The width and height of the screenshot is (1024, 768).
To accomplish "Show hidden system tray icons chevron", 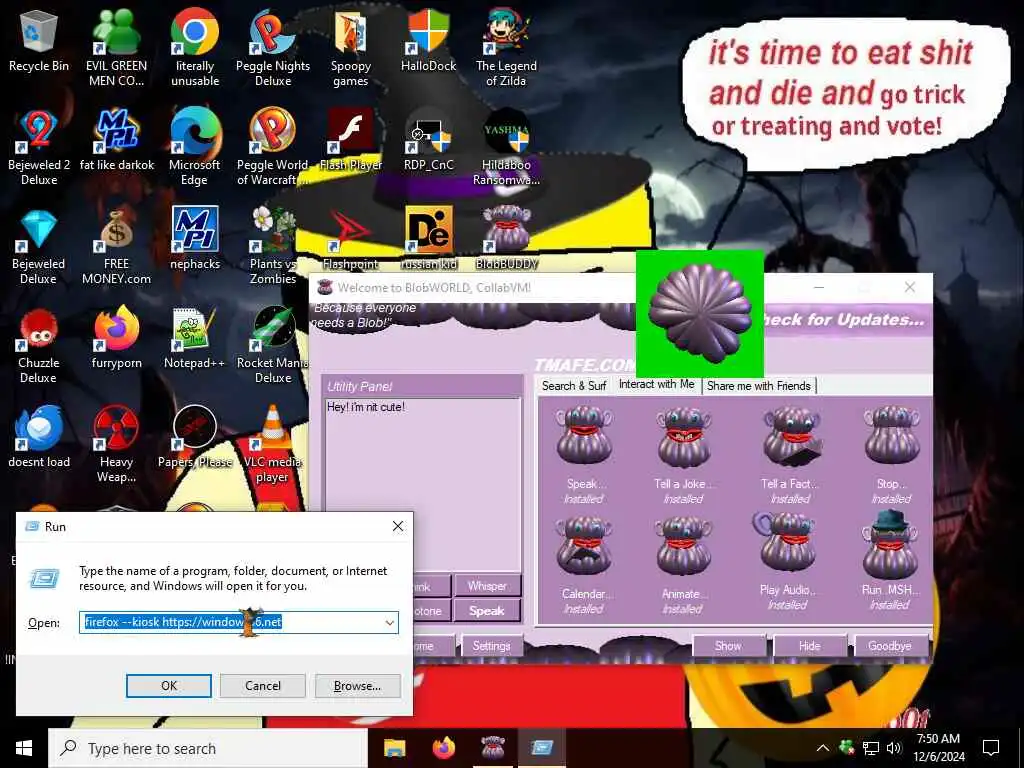I will (x=822, y=748).
